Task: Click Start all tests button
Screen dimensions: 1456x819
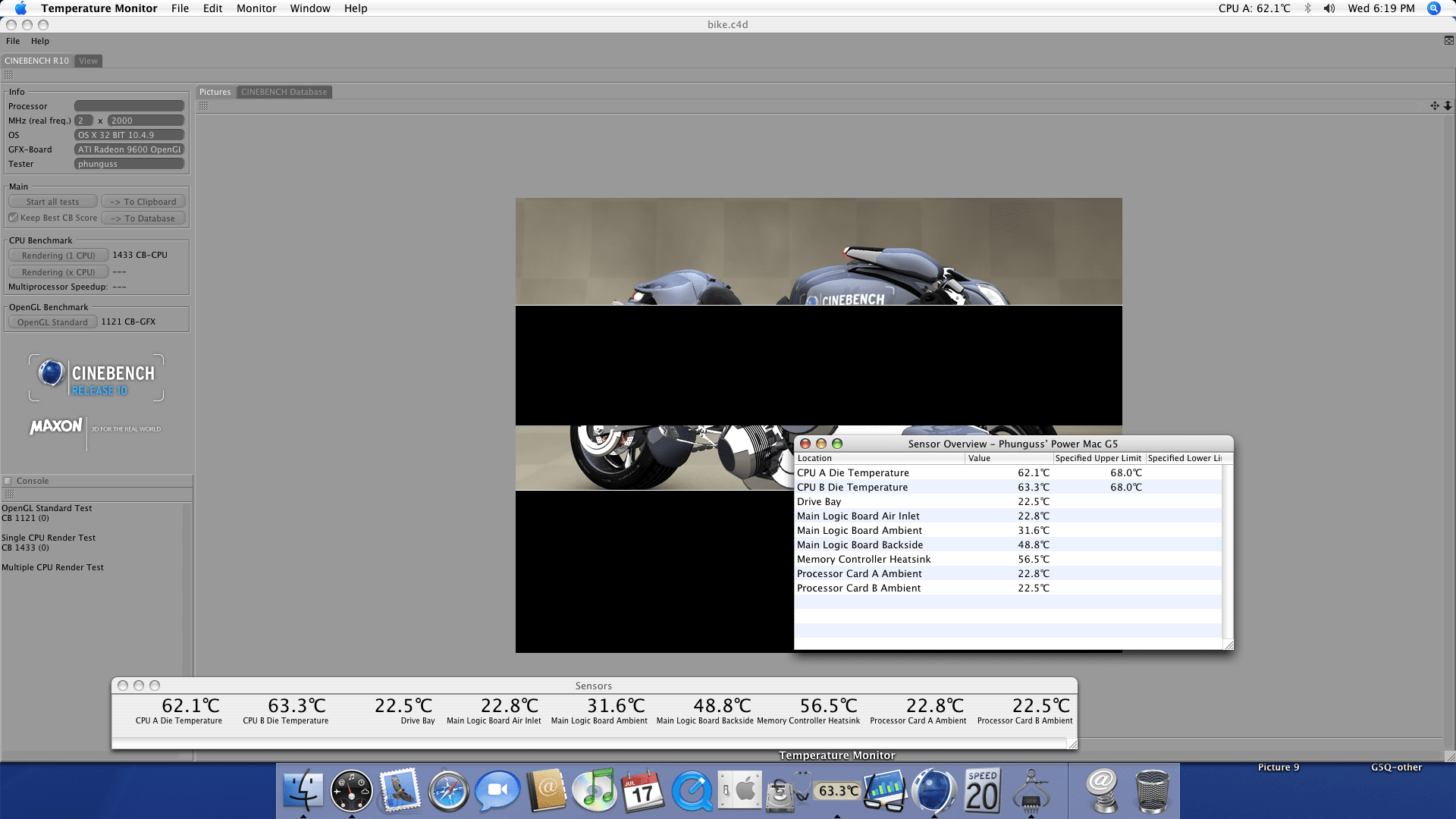Action: click(52, 202)
